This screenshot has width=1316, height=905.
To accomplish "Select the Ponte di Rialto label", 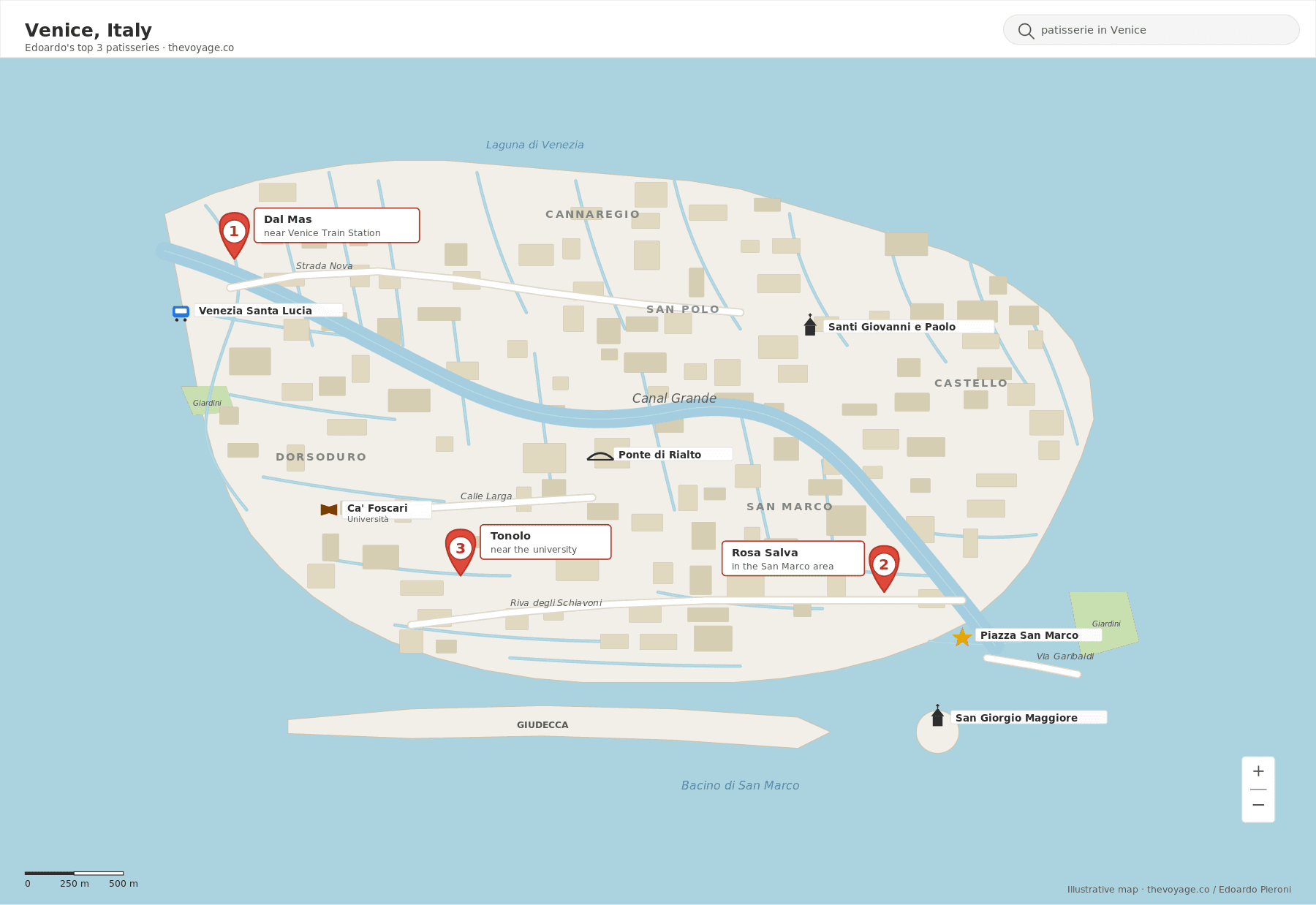I will click(x=673, y=455).
